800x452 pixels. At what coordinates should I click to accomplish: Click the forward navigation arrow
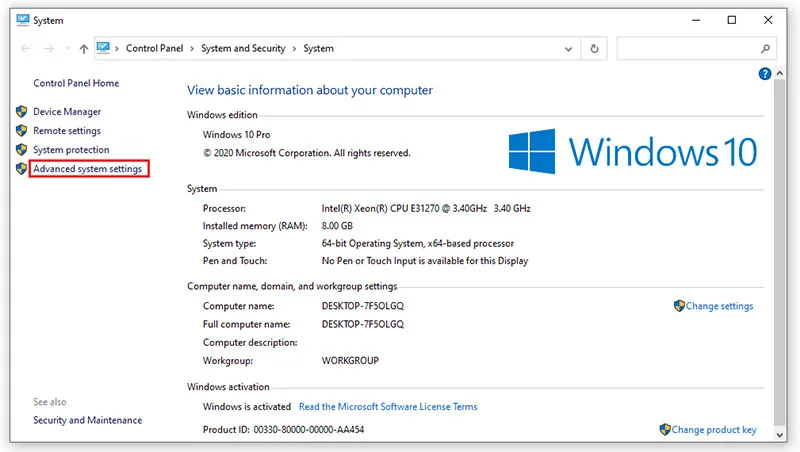49,48
